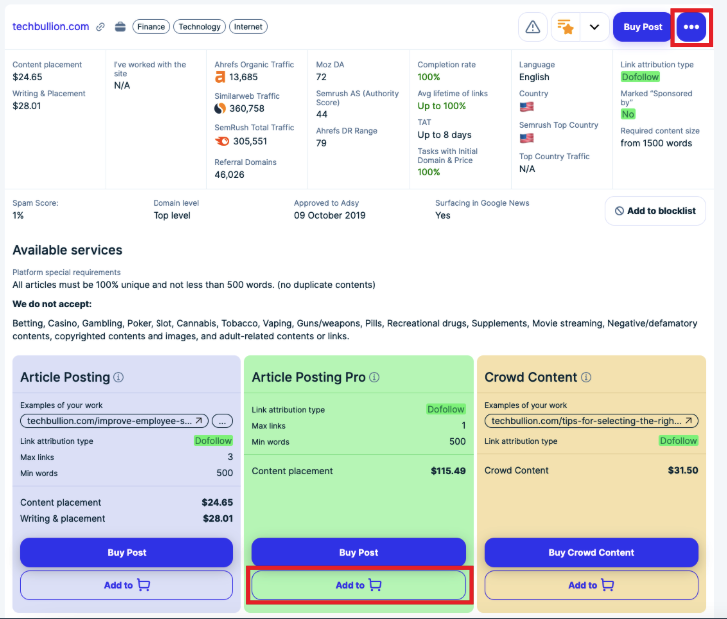Image resolution: width=727 pixels, height=619 pixels.
Task: Add site to blocklist
Action: 655,211
